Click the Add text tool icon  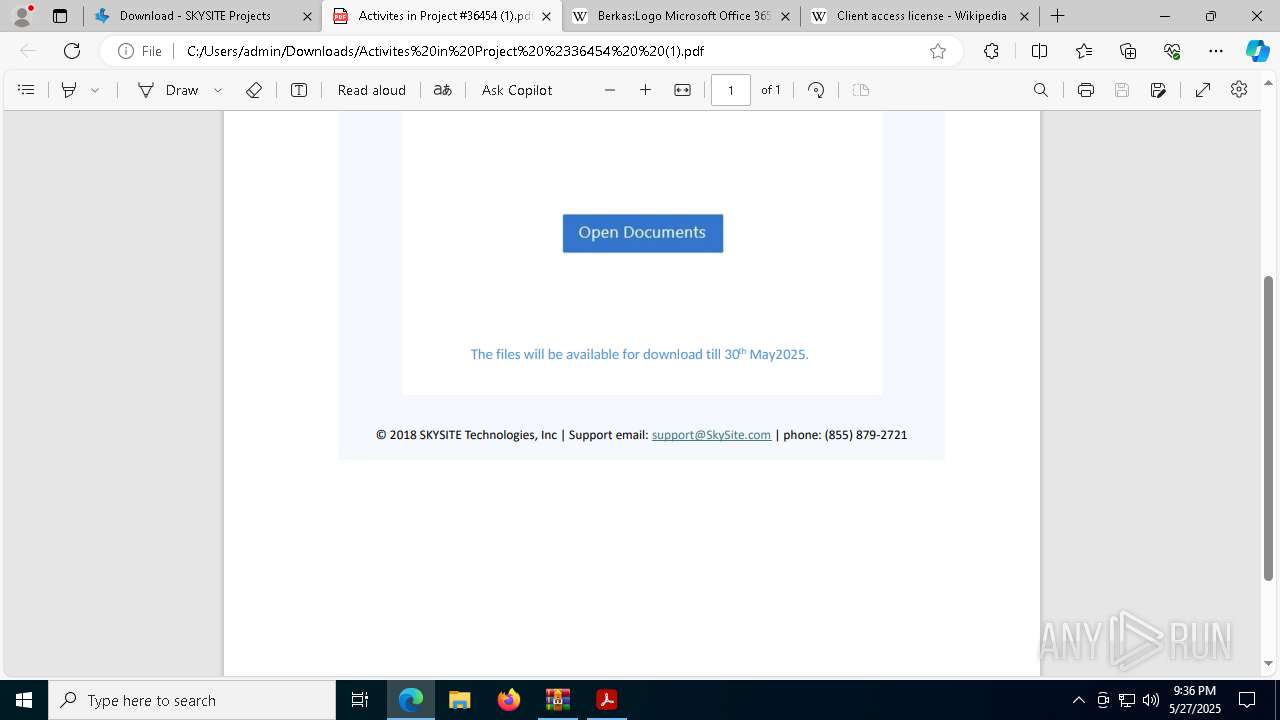click(x=299, y=90)
